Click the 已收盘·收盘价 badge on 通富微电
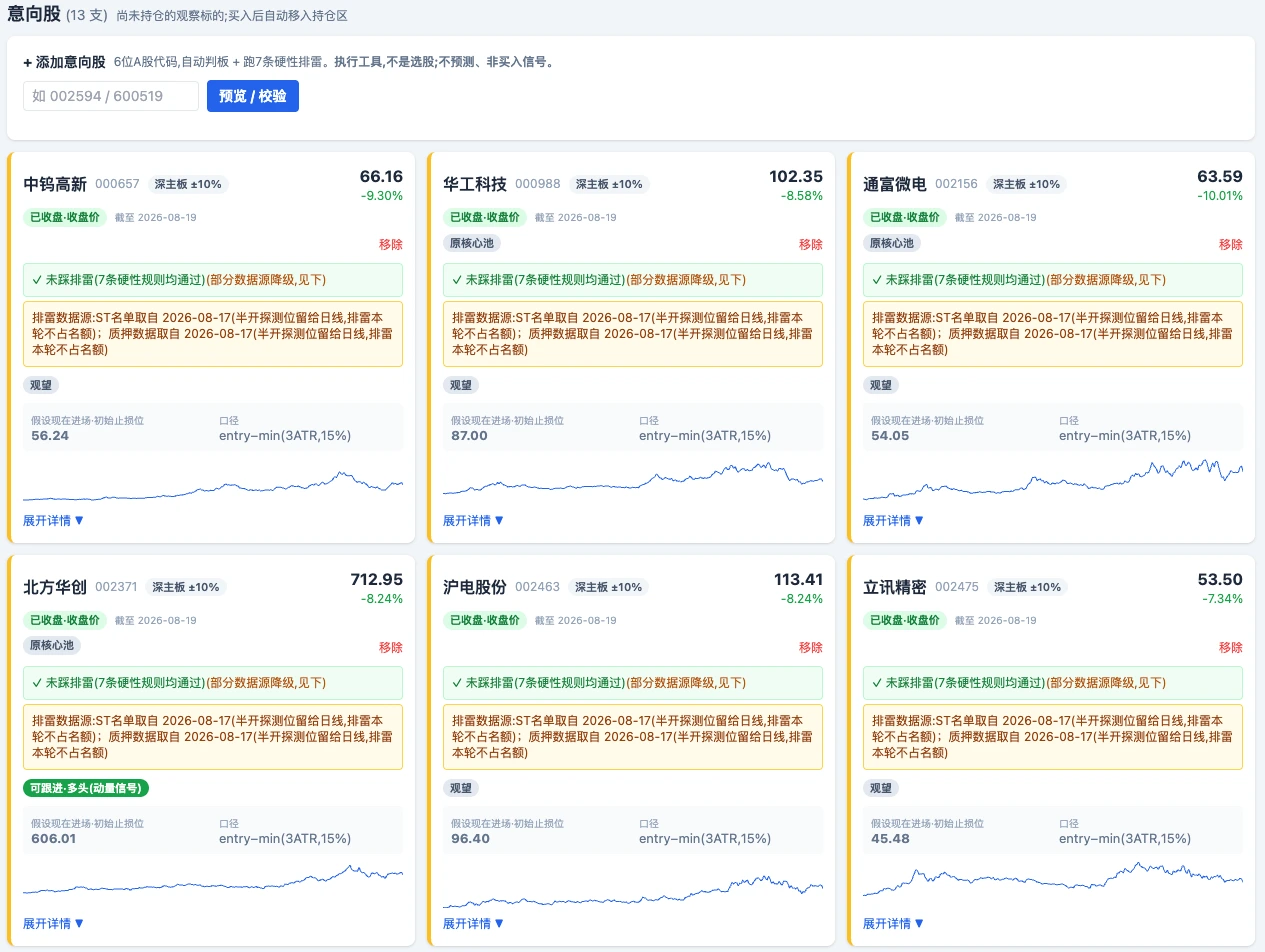The width and height of the screenshot is (1265, 952). pos(904,217)
